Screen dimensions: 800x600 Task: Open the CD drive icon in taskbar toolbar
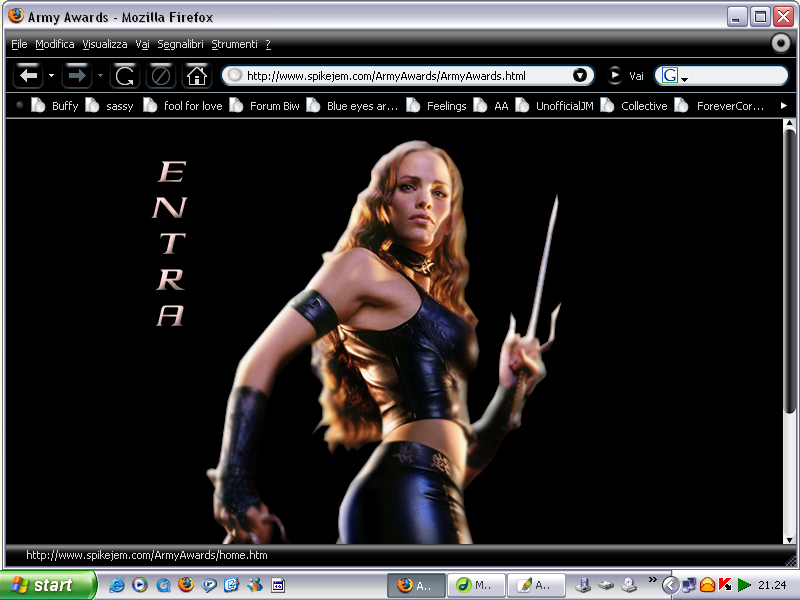point(629,585)
